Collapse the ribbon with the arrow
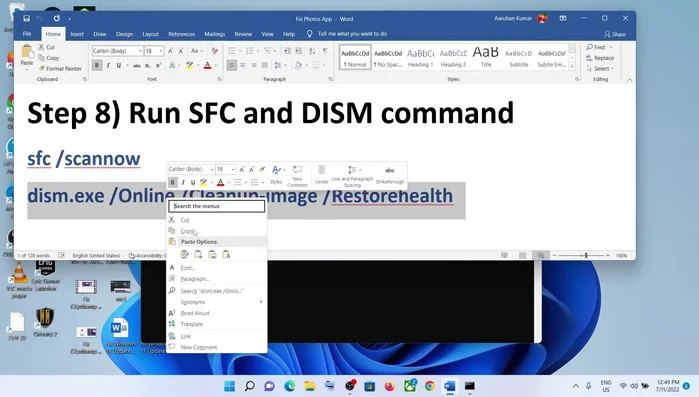699x397 pixels. [x=629, y=79]
